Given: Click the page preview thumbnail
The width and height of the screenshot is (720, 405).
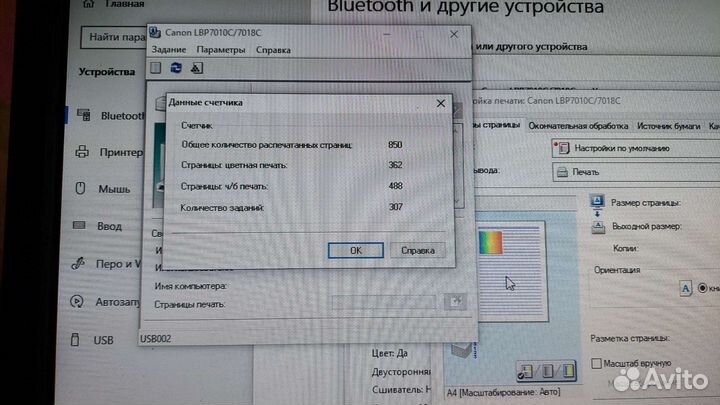Looking at the screenshot, I should point(512,271).
